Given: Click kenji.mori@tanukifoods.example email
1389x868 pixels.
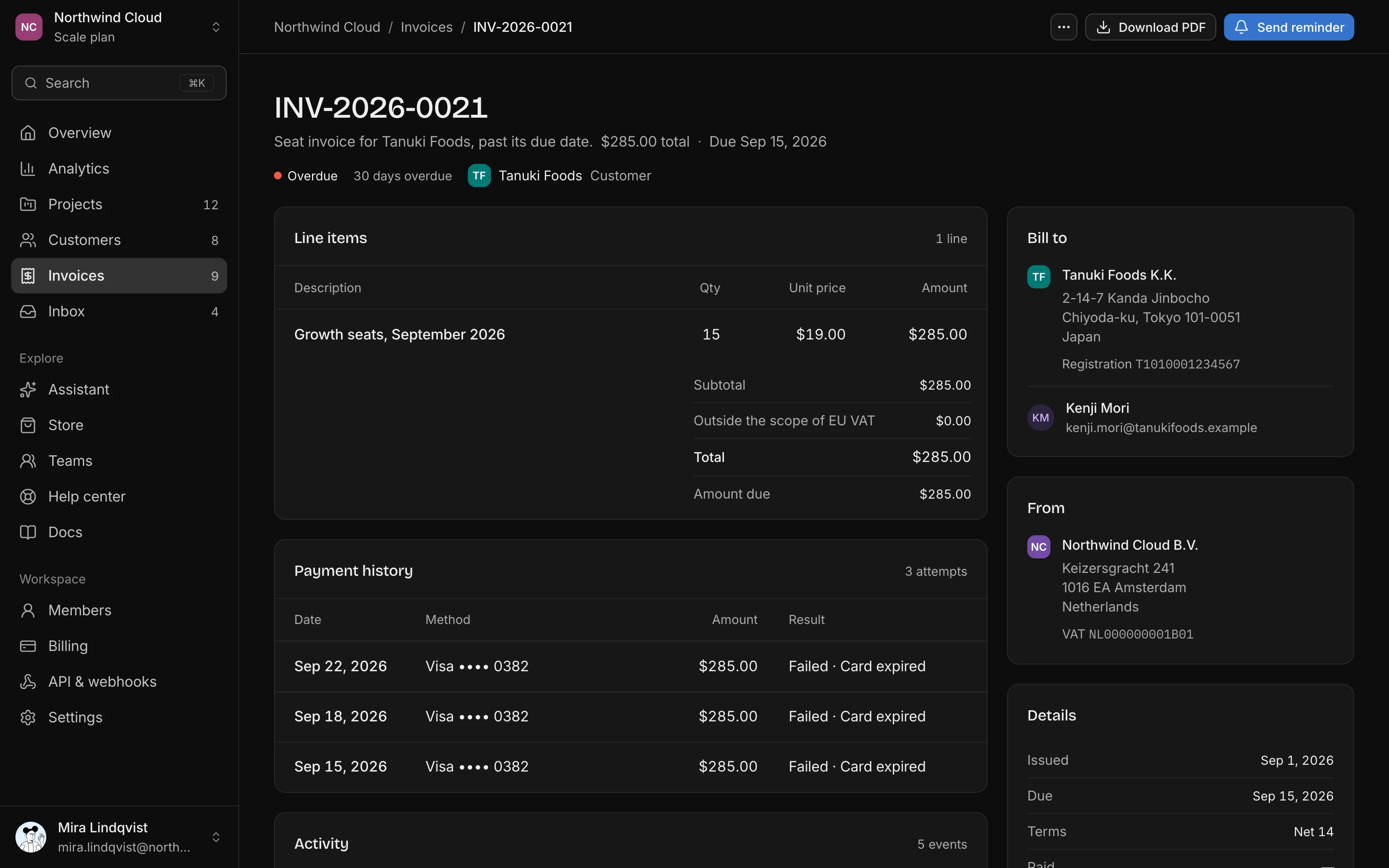Looking at the screenshot, I should click(x=1161, y=428).
